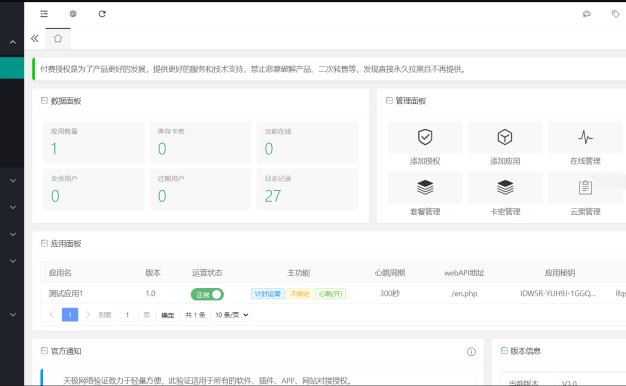The width and height of the screenshot is (626, 386).
Task: Click the 心跳(开) tag
Action: point(331,294)
